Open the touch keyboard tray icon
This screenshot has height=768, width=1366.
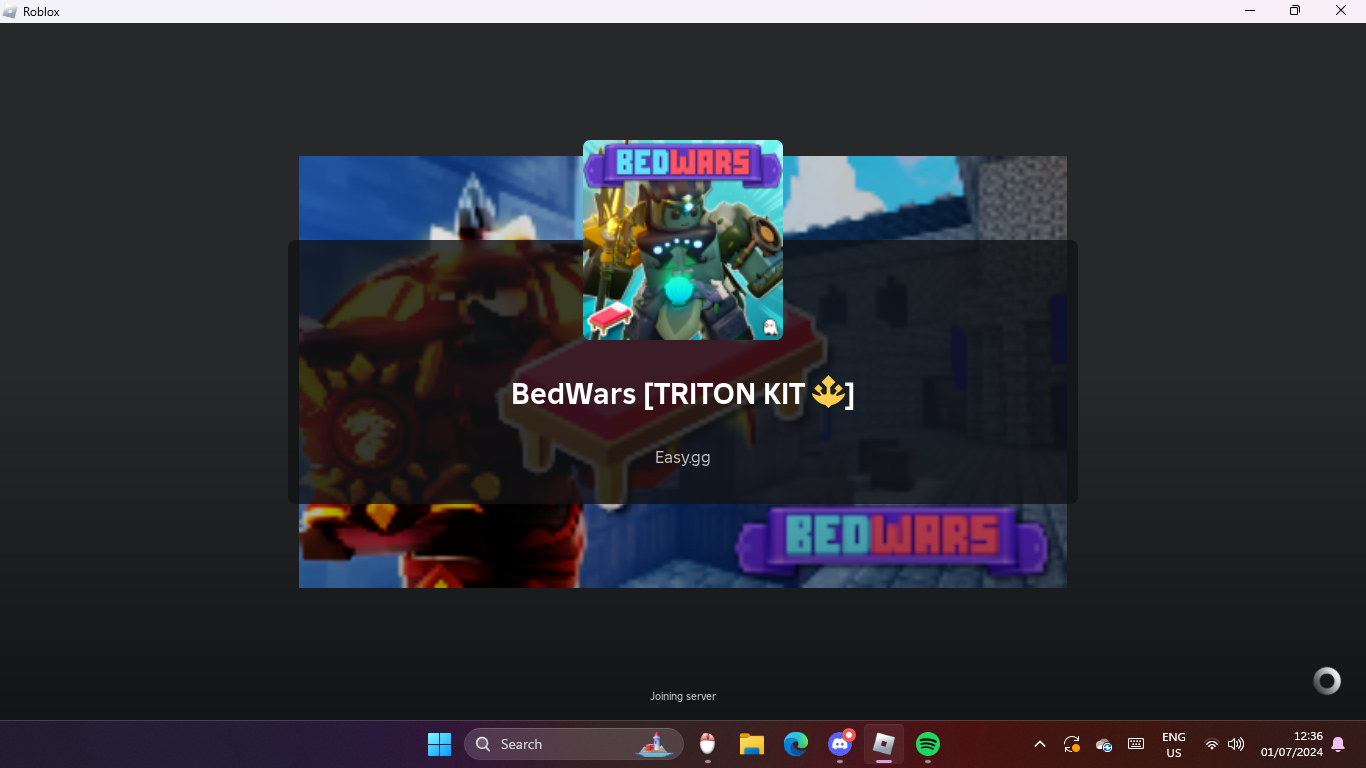tap(1136, 744)
